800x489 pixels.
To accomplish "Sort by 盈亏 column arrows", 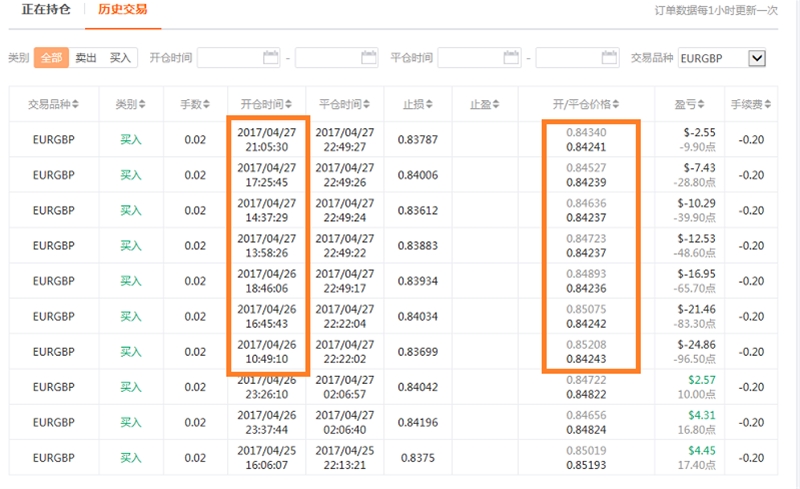I will pyautogui.click(x=701, y=104).
